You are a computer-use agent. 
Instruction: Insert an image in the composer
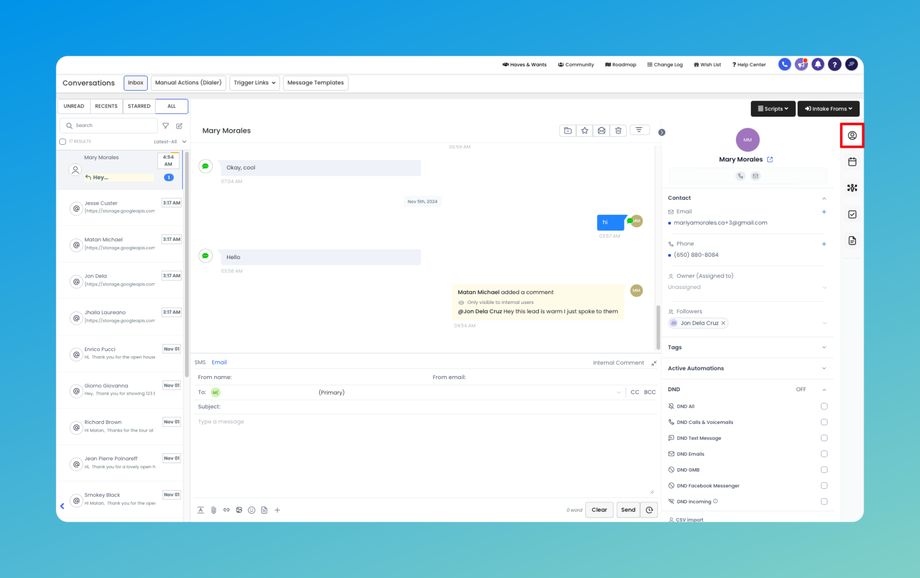(x=239, y=510)
